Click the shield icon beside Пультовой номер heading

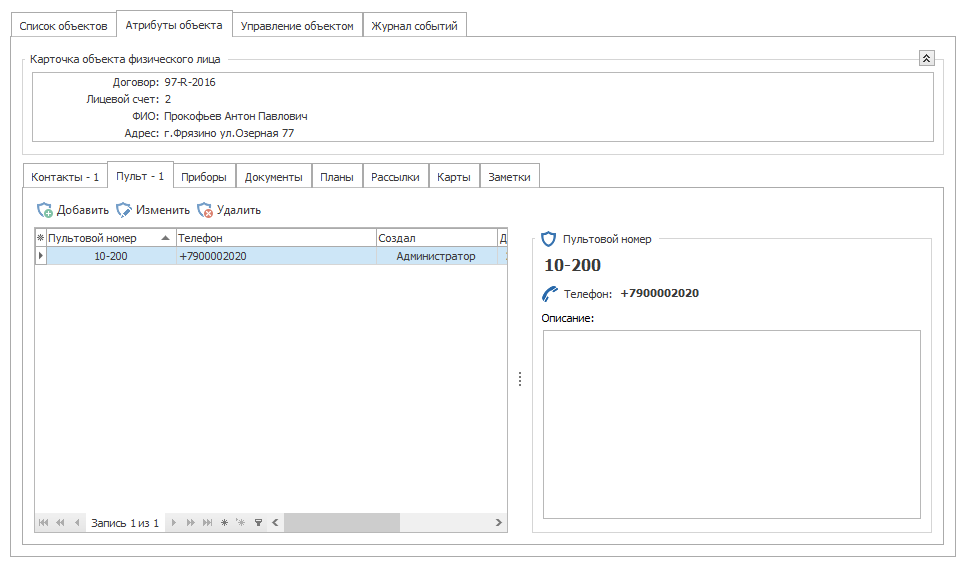coord(548,239)
